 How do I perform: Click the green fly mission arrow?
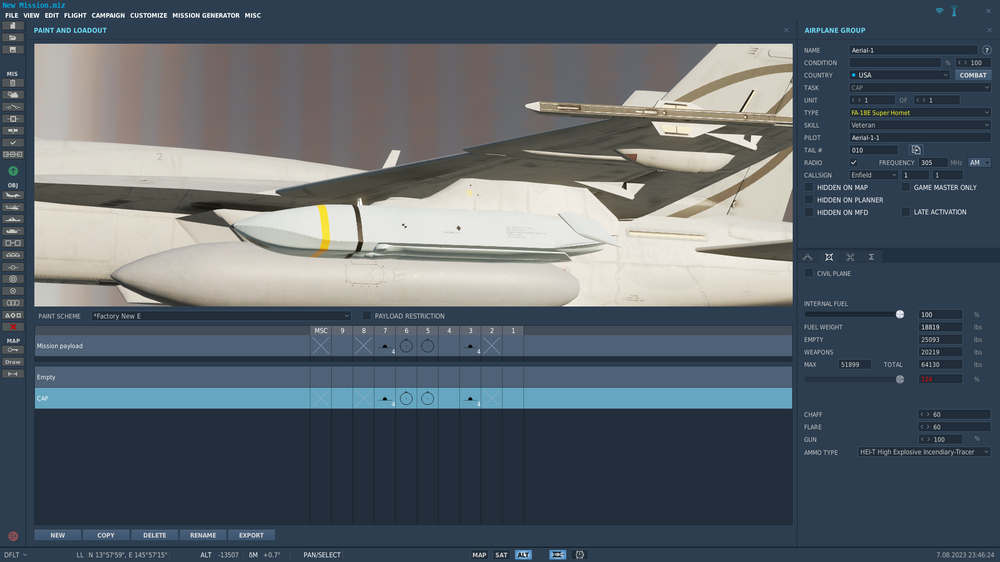click(13, 171)
